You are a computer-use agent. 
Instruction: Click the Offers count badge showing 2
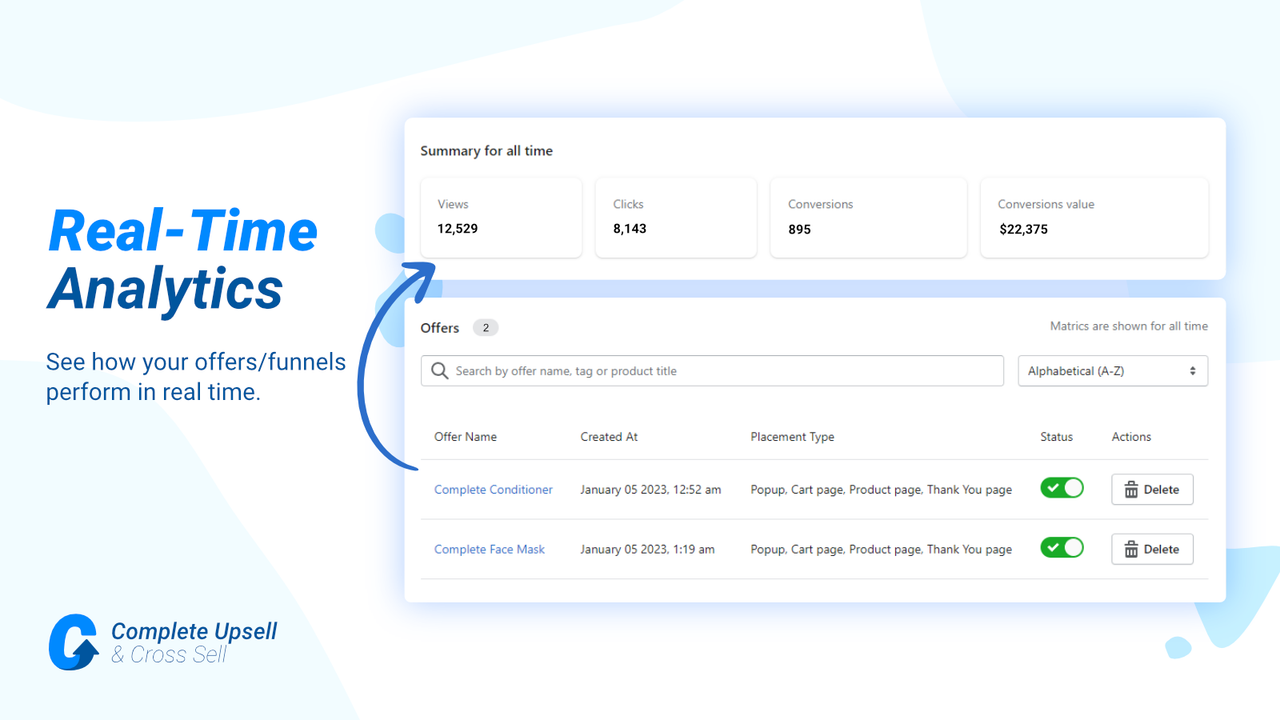[485, 327]
